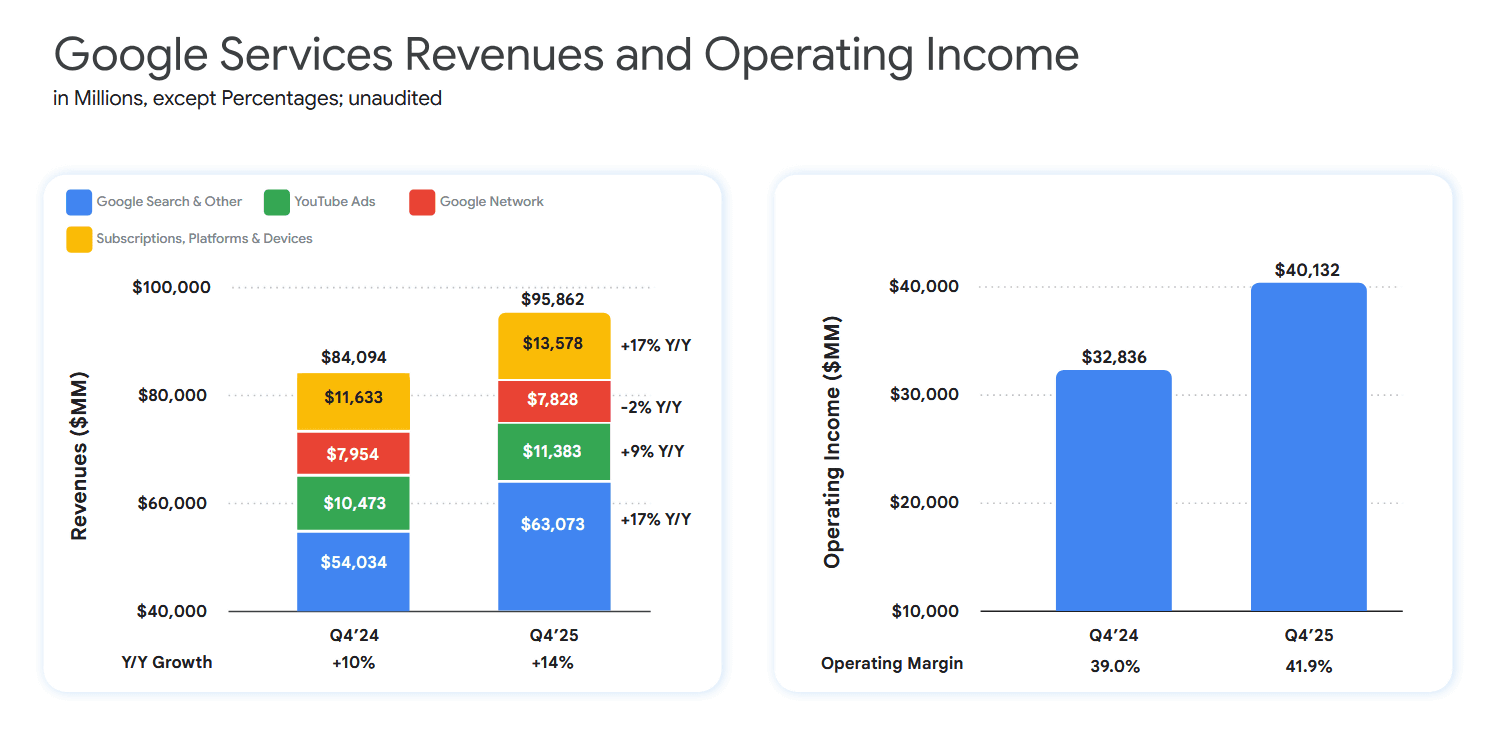This screenshot has width=1495, height=749.
Task: Click the Q4'25 YouTube Ads $11,383 segment
Action: click(554, 452)
